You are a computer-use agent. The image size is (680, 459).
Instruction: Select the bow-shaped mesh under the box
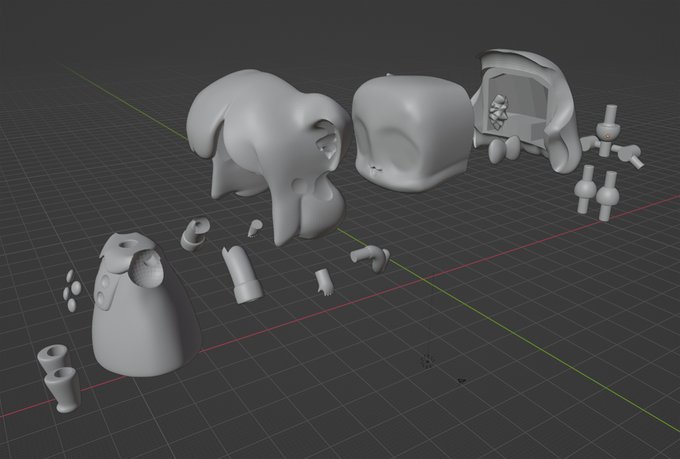(504, 149)
